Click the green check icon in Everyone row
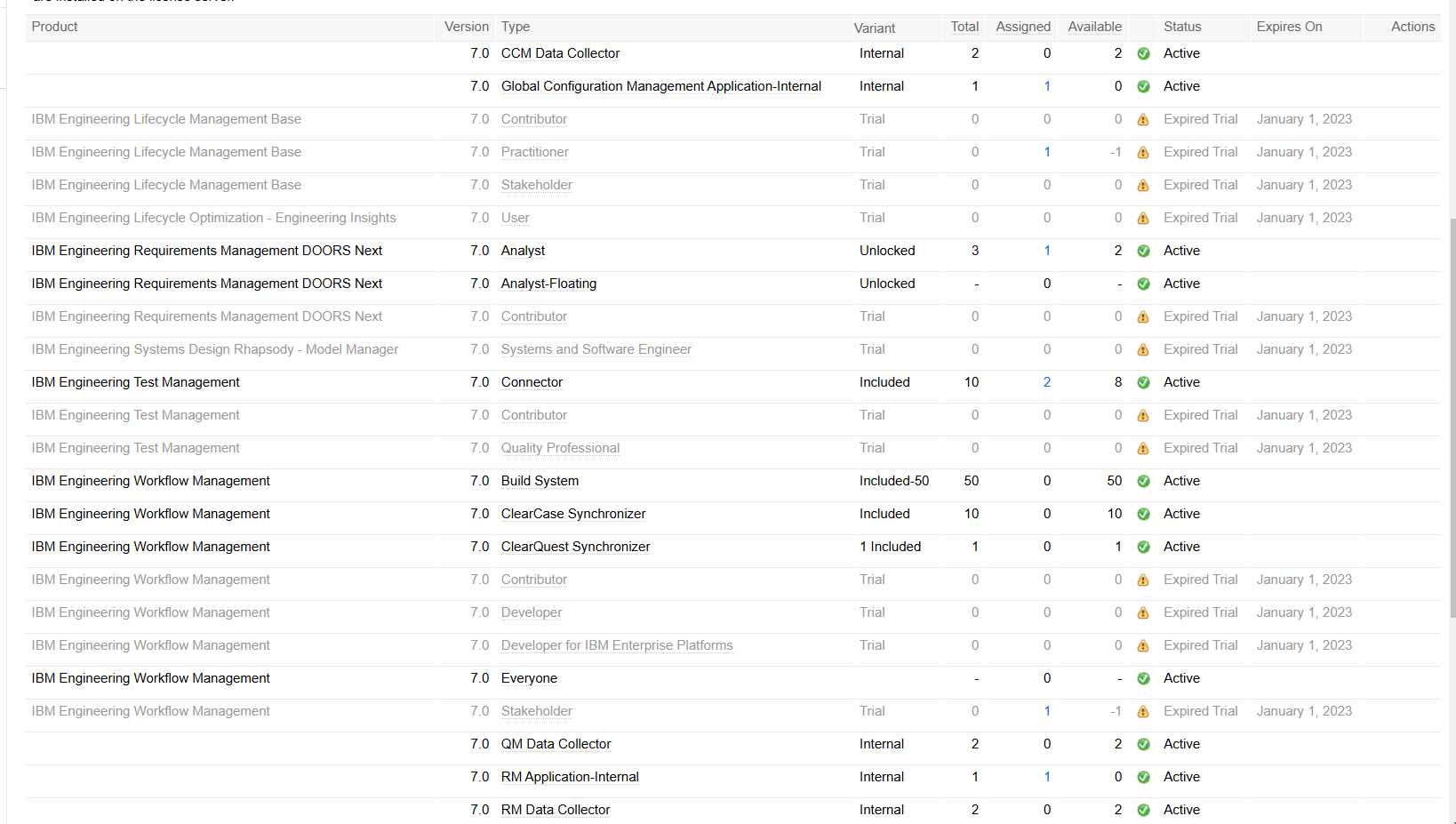The width and height of the screenshot is (1456, 824). click(1144, 679)
